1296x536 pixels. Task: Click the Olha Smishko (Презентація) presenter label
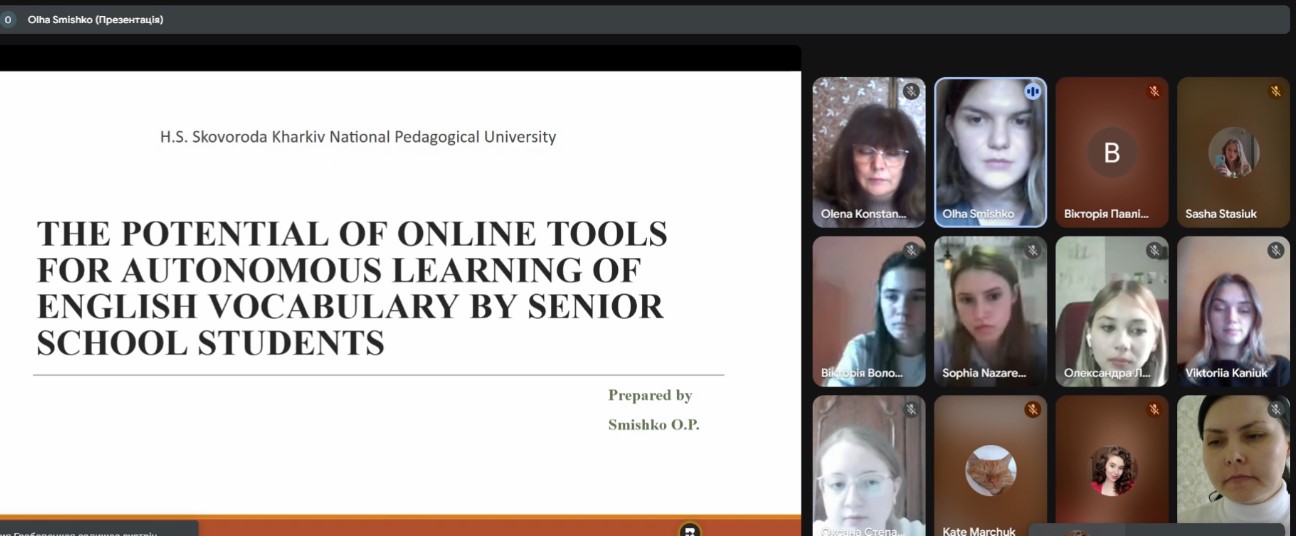[x=95, y=19]
